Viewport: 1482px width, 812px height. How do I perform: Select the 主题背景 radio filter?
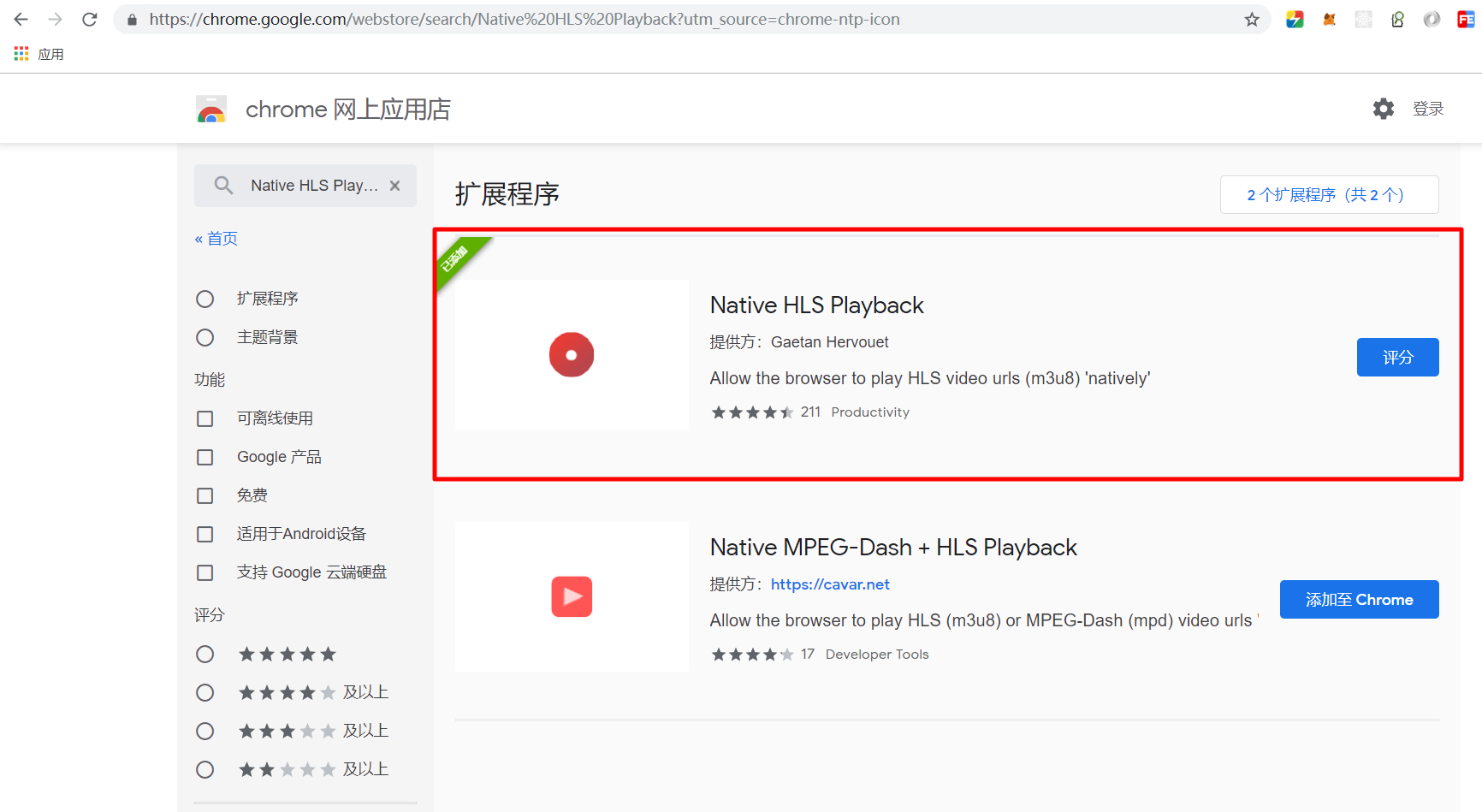205,337
